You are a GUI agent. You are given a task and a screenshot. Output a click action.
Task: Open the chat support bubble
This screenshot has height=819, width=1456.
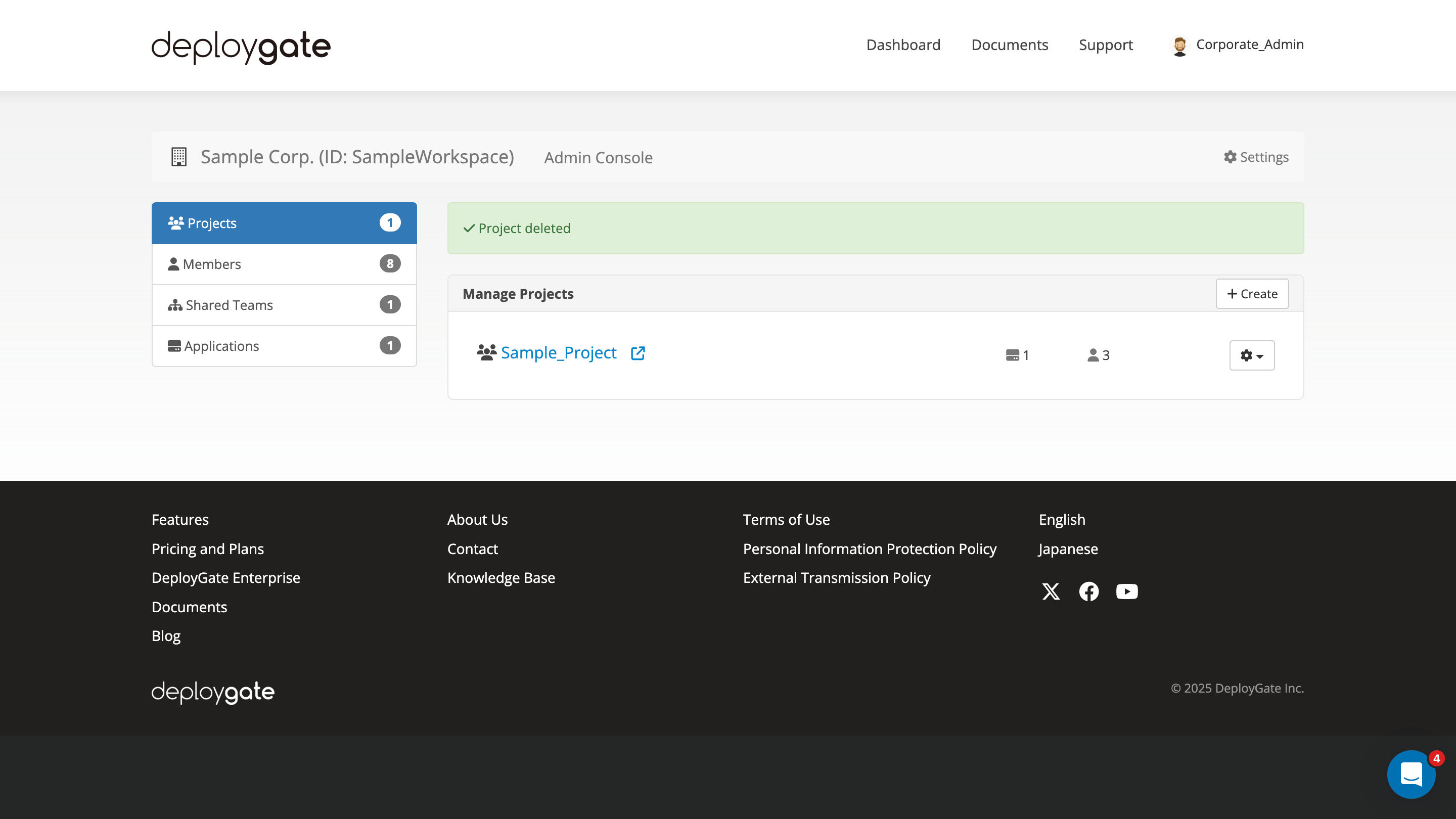click(1411, 774)
